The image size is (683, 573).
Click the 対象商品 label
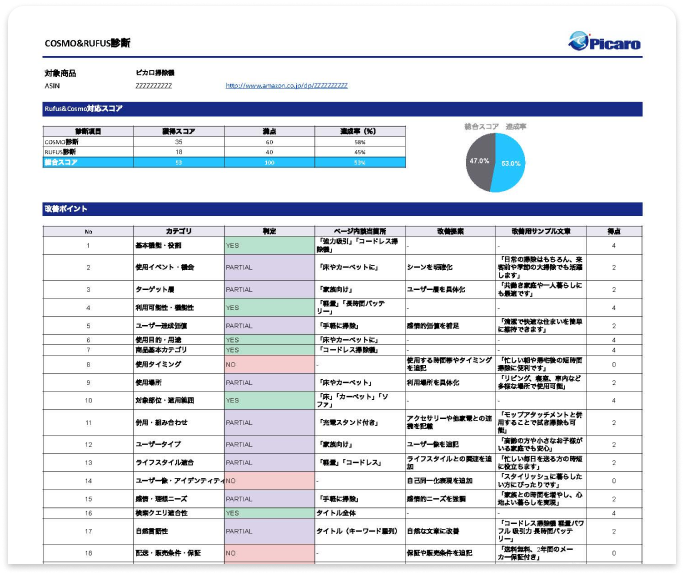(60, 73)
